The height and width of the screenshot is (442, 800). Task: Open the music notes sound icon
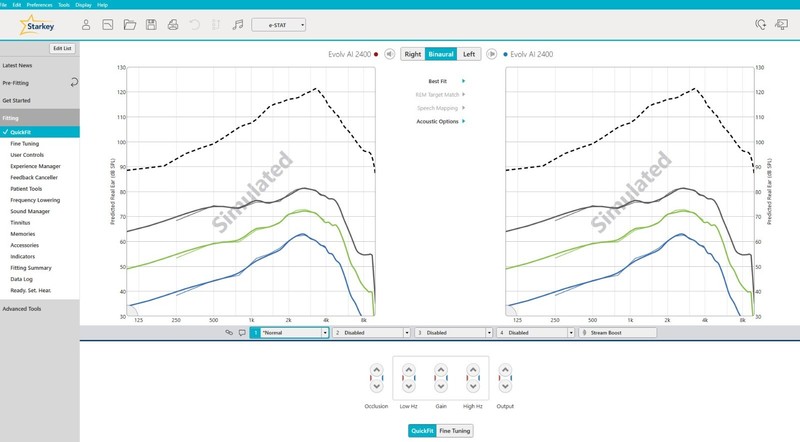(238, 24)
